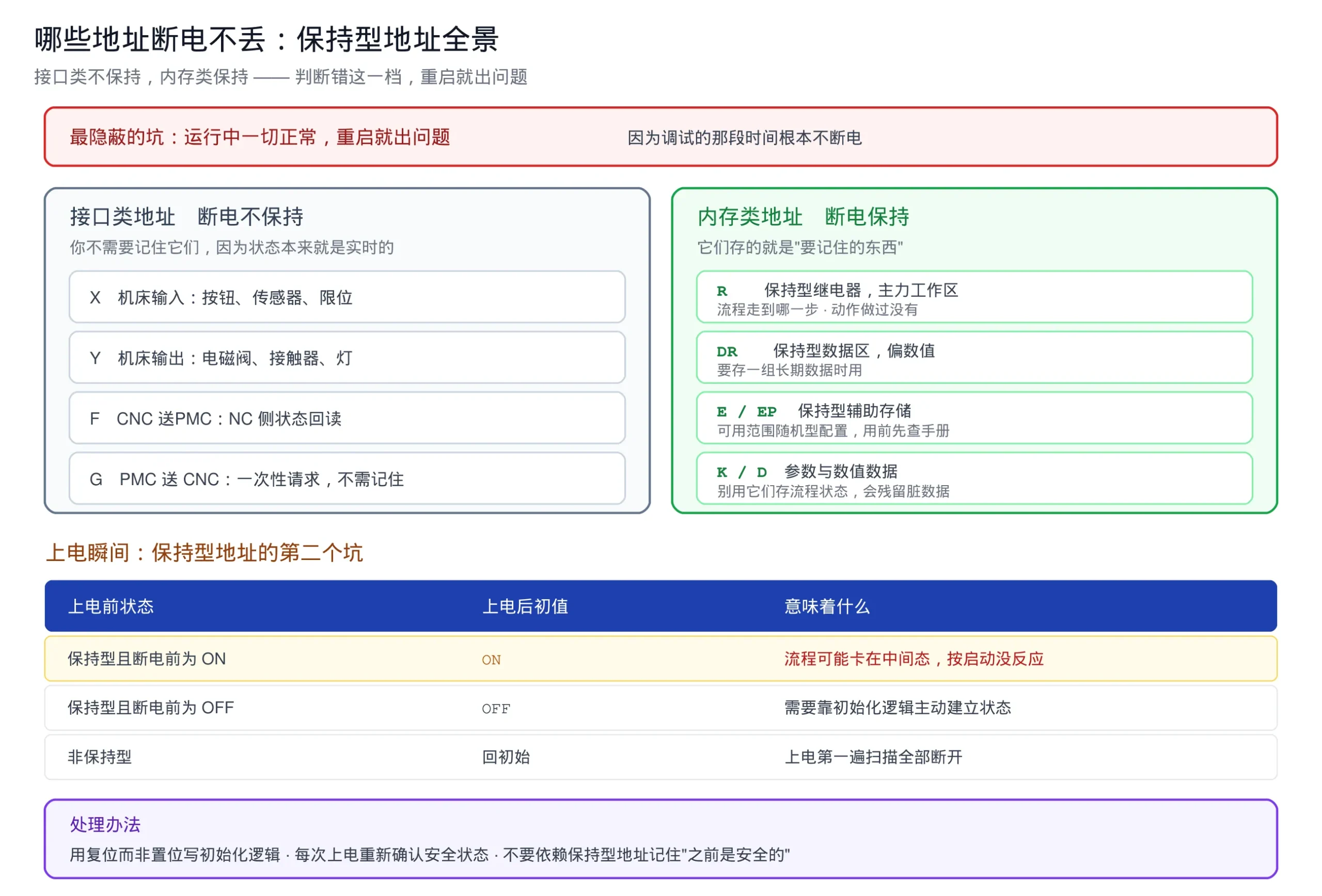The width and height of the screenshot is (1322, 896).
Task: Click the text 上电第一遍扫描全部断开
Action: click(874, 757)
